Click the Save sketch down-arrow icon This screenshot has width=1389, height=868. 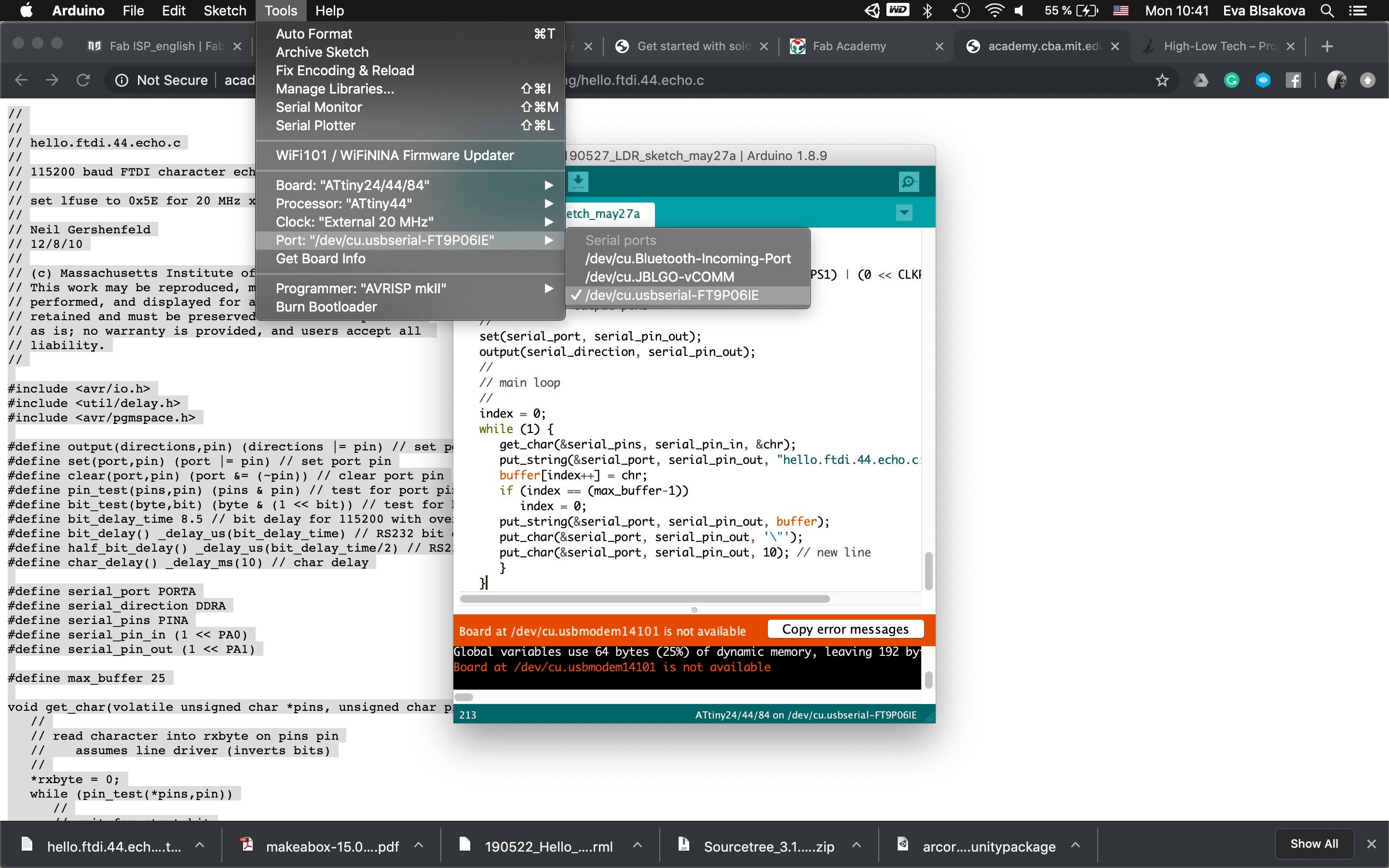pos(578,181)
